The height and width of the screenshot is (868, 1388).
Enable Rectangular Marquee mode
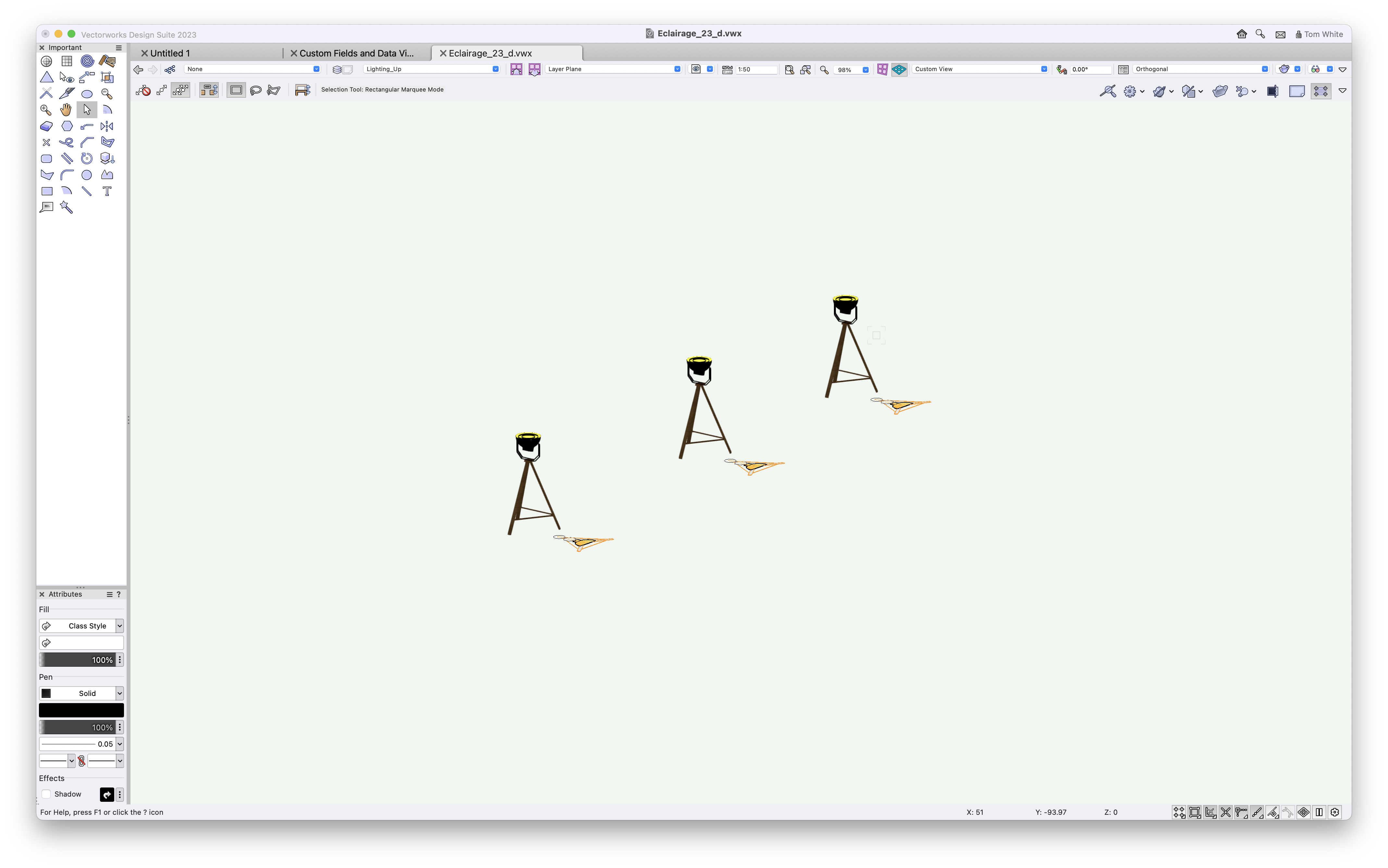(236, 90)
